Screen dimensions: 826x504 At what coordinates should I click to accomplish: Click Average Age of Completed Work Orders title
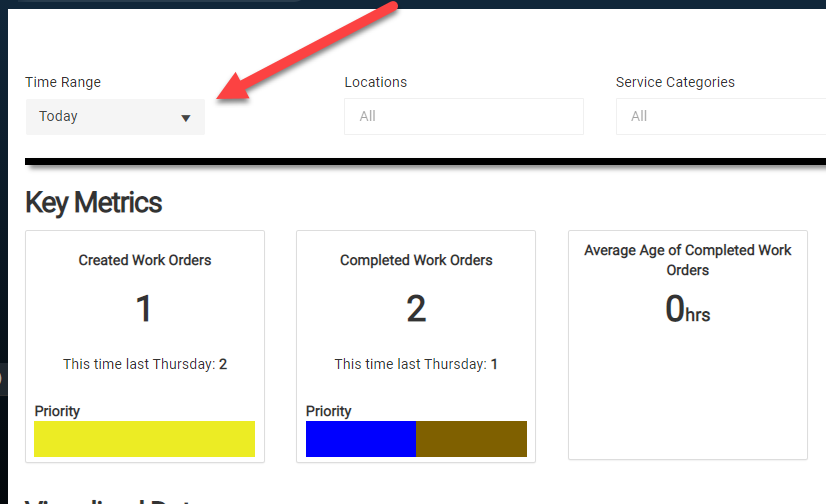tap(688, 260)
